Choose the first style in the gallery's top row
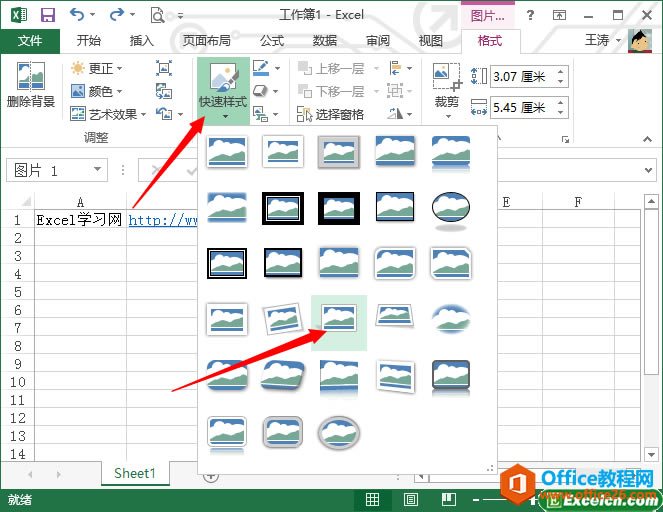This screenshot has height=512, width=663. [227, 151]
